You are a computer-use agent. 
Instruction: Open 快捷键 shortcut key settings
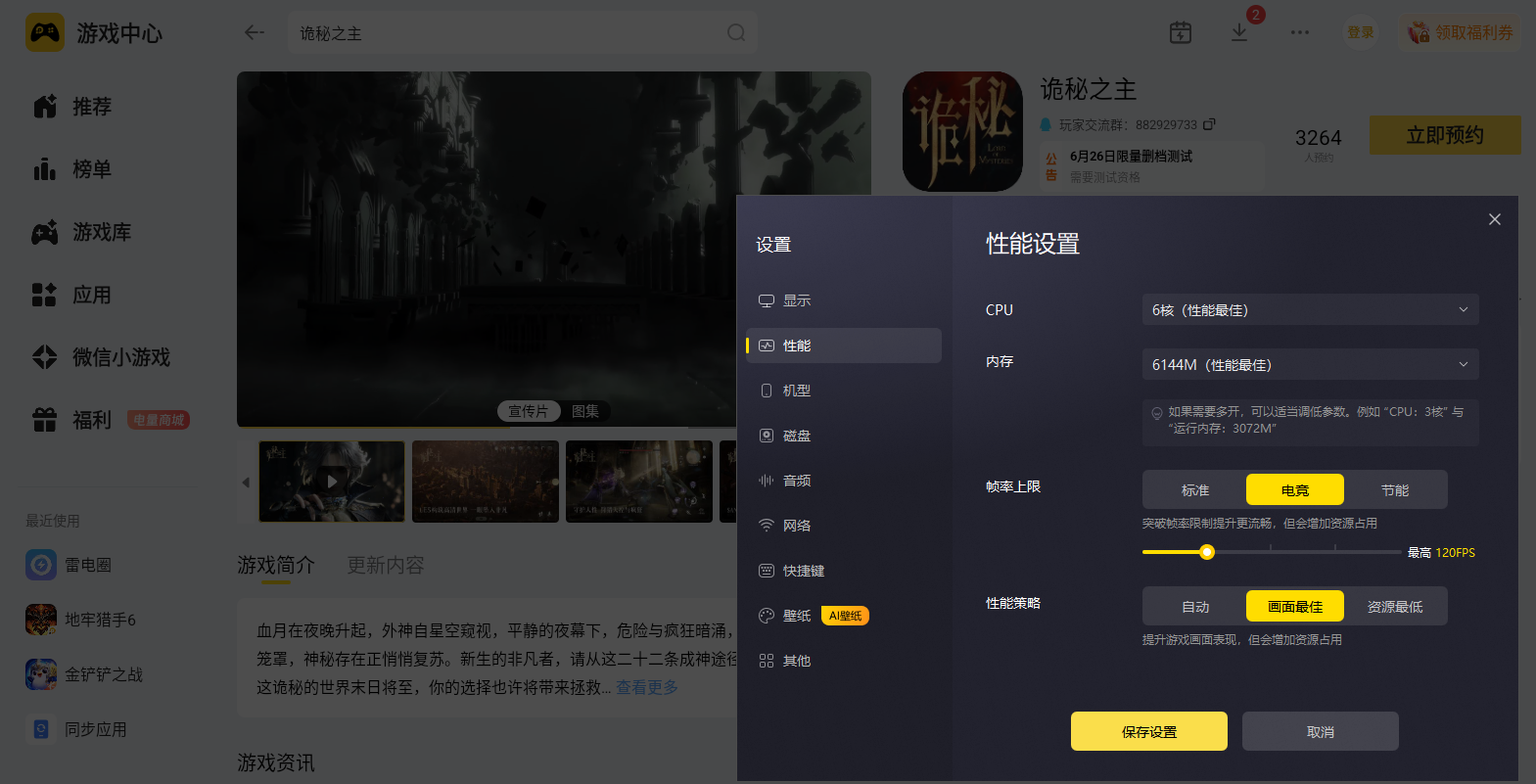click(844, 571)
